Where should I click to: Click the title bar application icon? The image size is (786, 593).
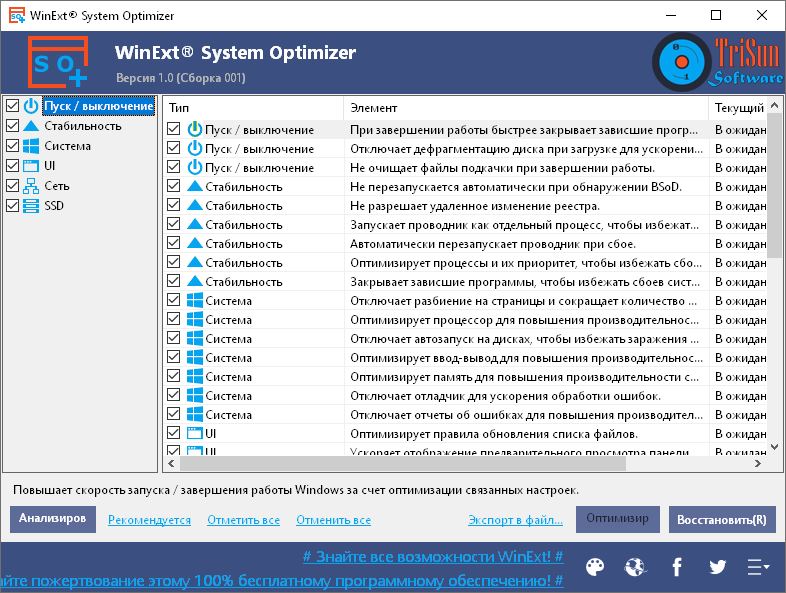tap(17, 15)
